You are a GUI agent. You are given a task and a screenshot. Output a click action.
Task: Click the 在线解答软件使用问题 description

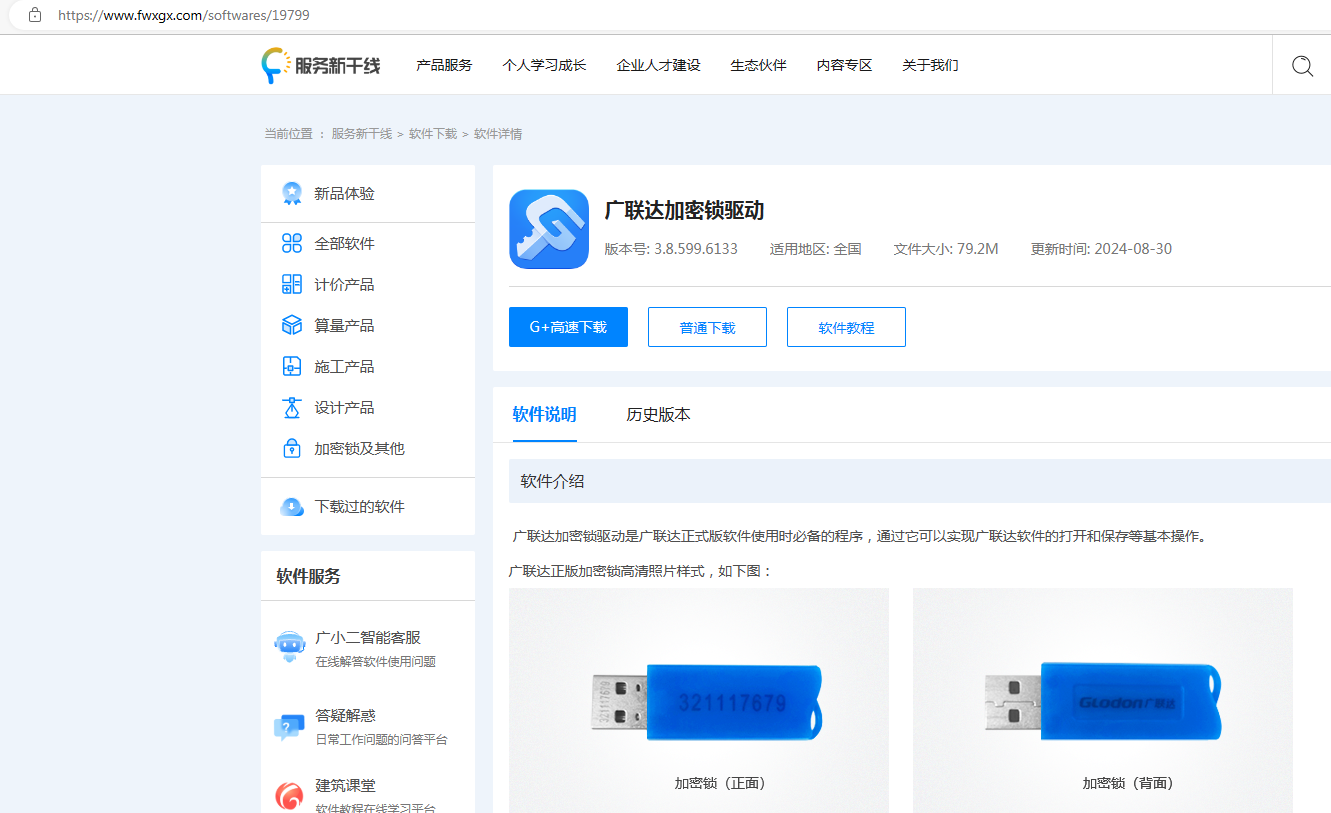point(375,661)
